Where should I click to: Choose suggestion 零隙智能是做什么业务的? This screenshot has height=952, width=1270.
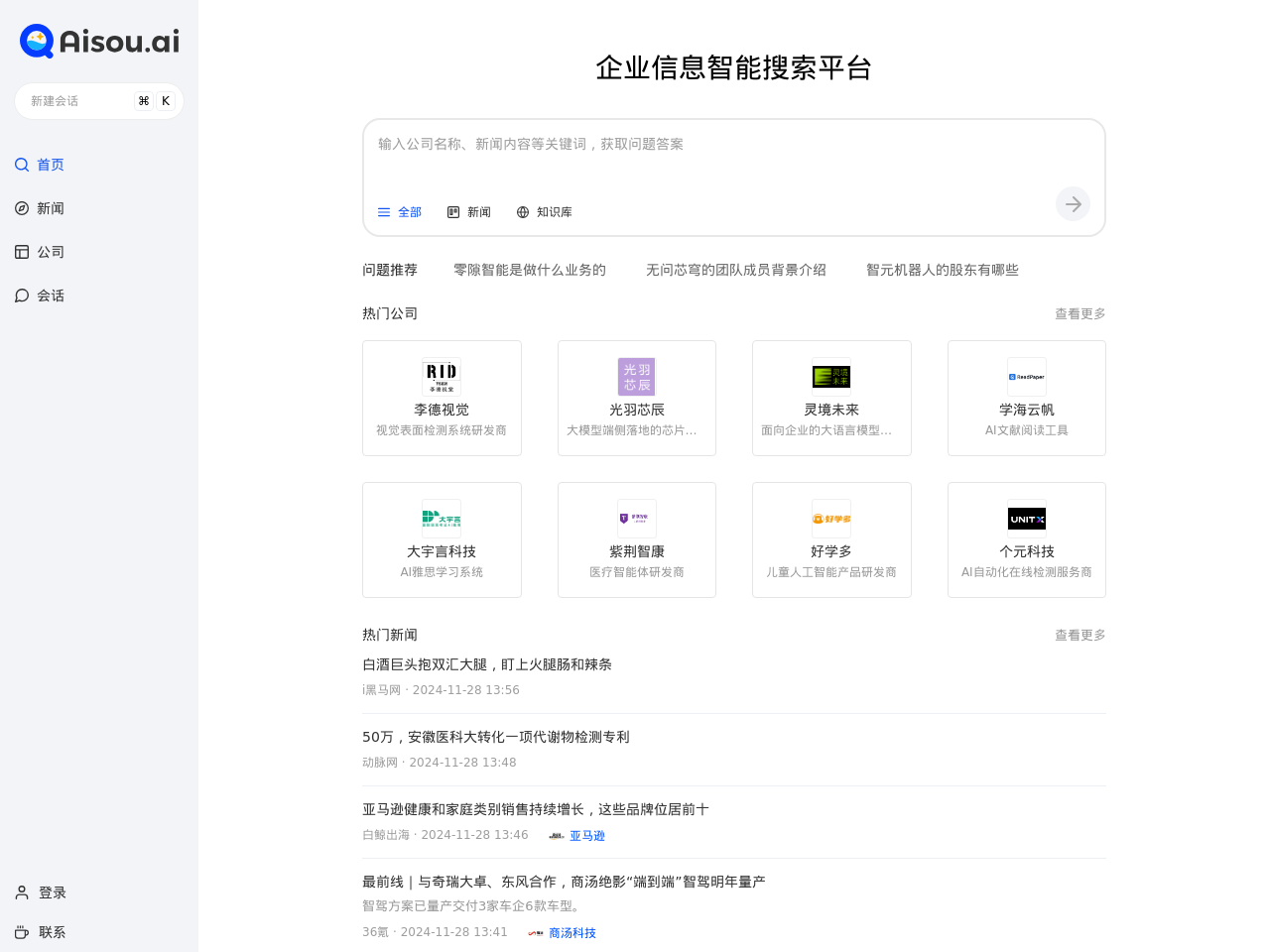(x=530, y=270)
